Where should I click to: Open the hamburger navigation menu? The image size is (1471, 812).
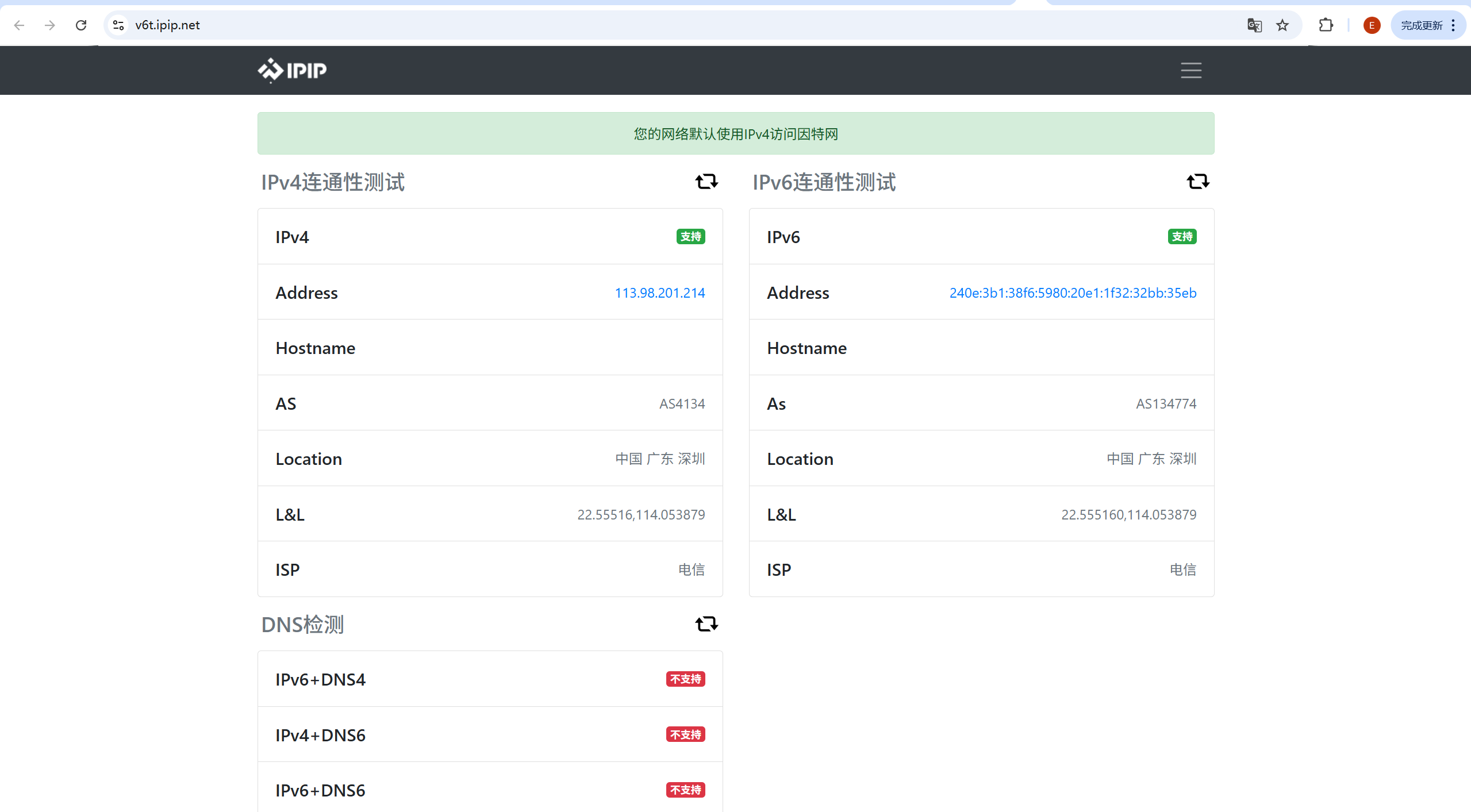coord(1191,70)
